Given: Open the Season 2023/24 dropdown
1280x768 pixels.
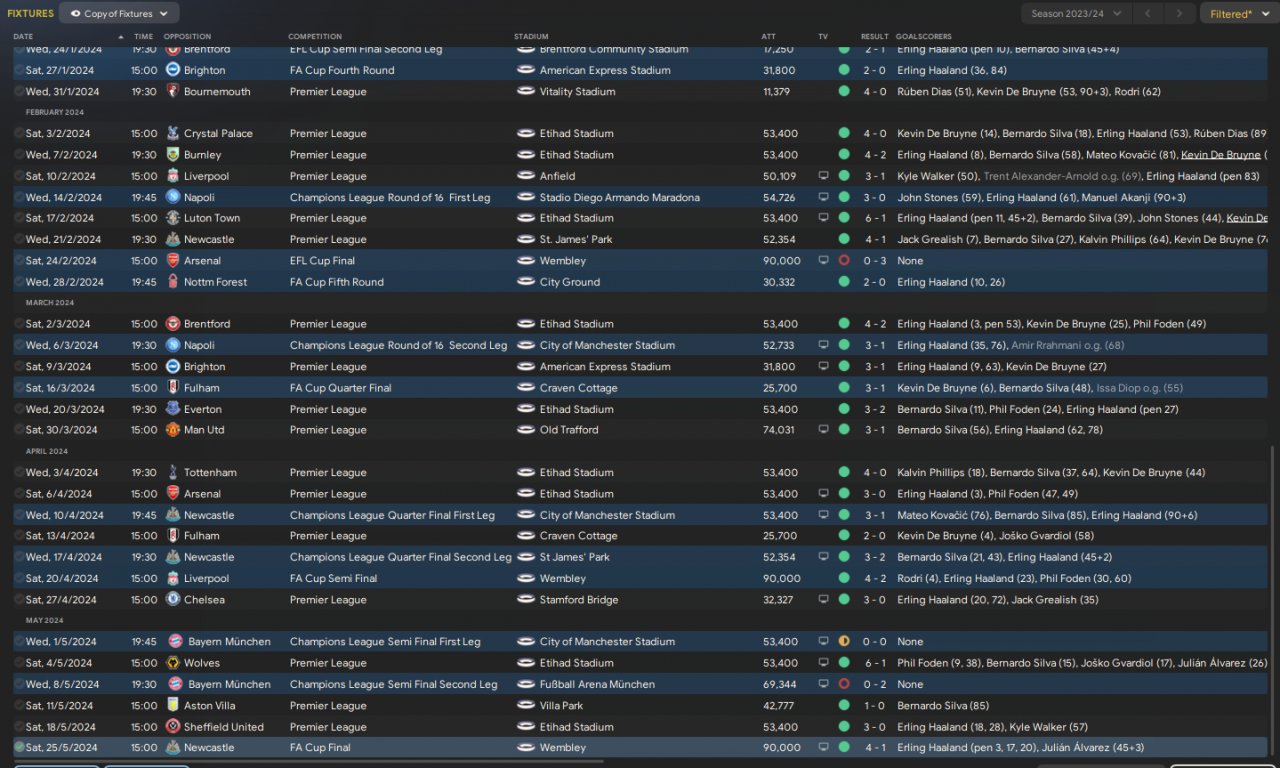Looking at the screenshot, I should [1076, 13].
